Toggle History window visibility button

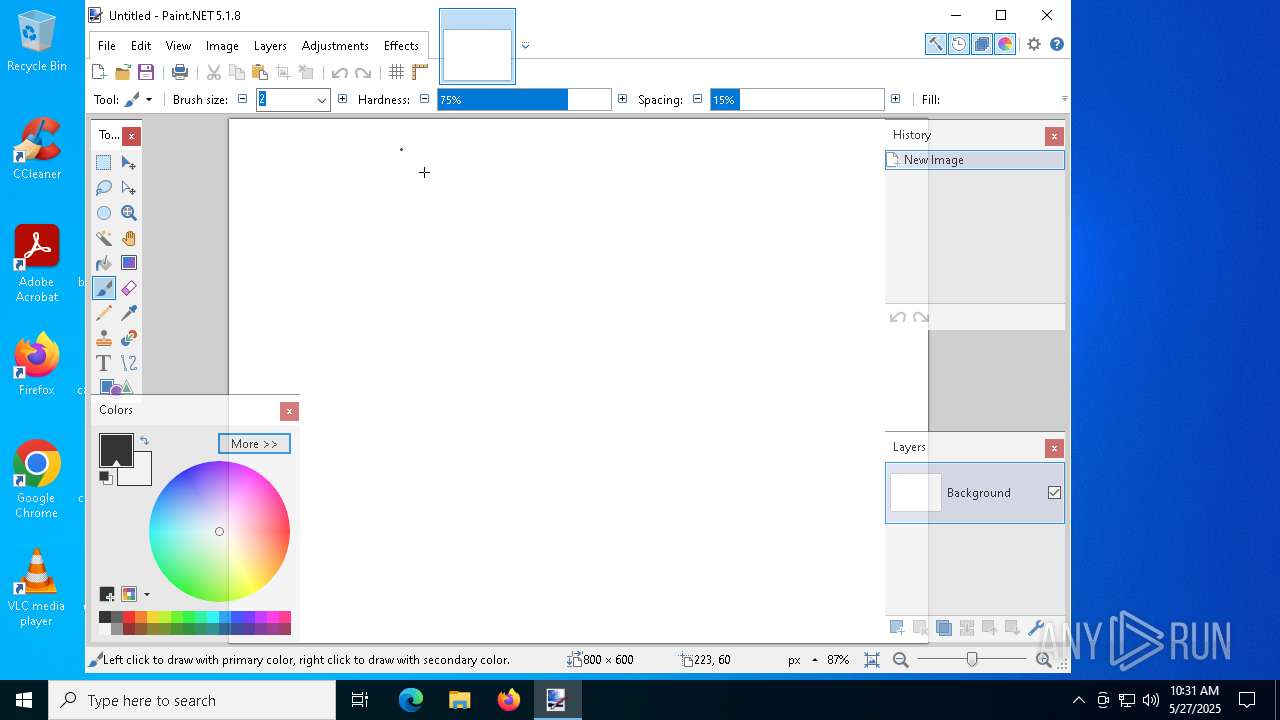click(959, 44)
